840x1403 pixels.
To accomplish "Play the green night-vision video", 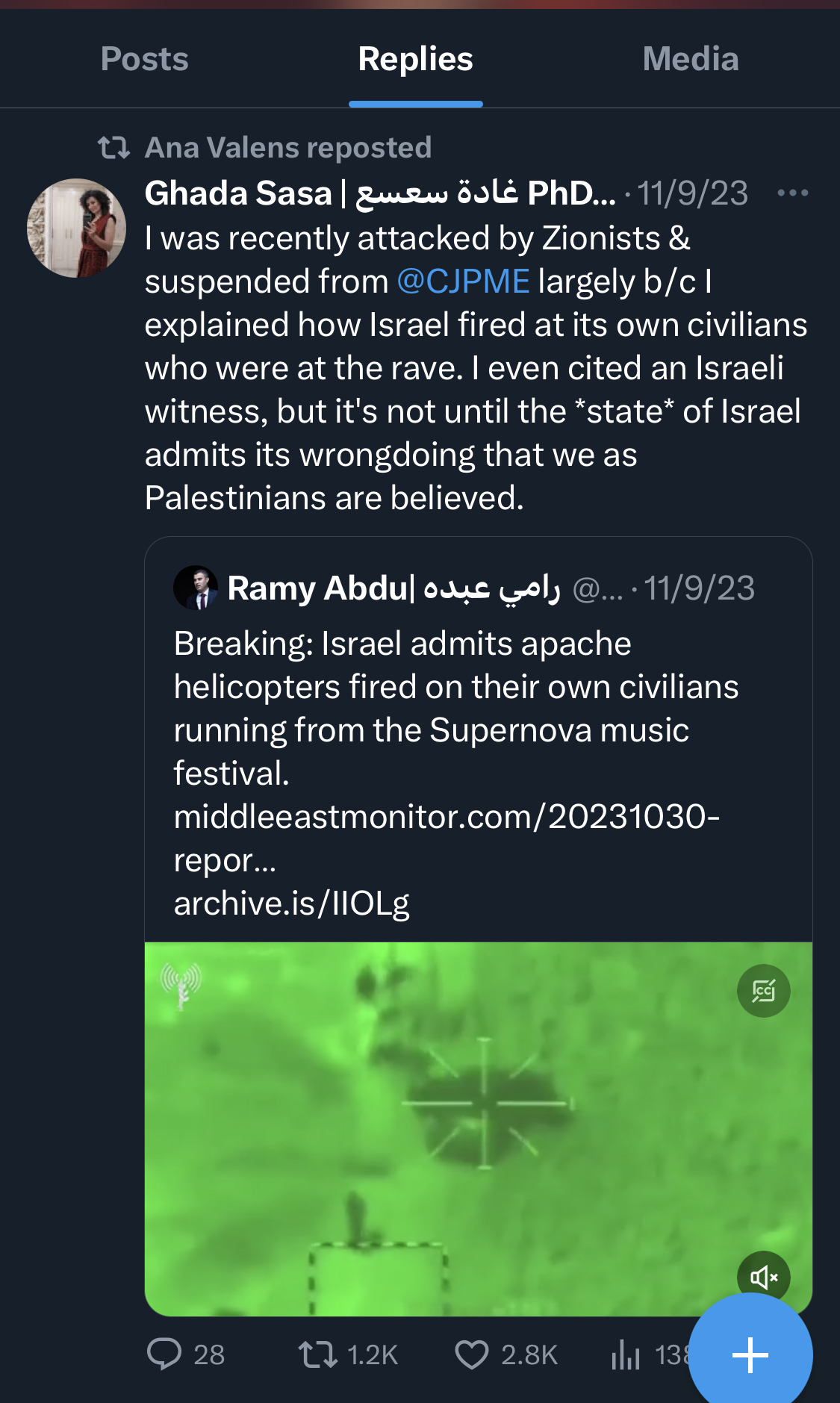I will coord(478,1127).
